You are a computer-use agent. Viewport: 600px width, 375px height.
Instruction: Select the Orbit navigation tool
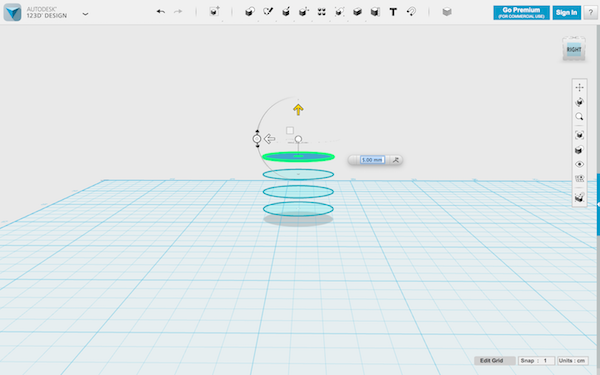(x=579, y=102)
